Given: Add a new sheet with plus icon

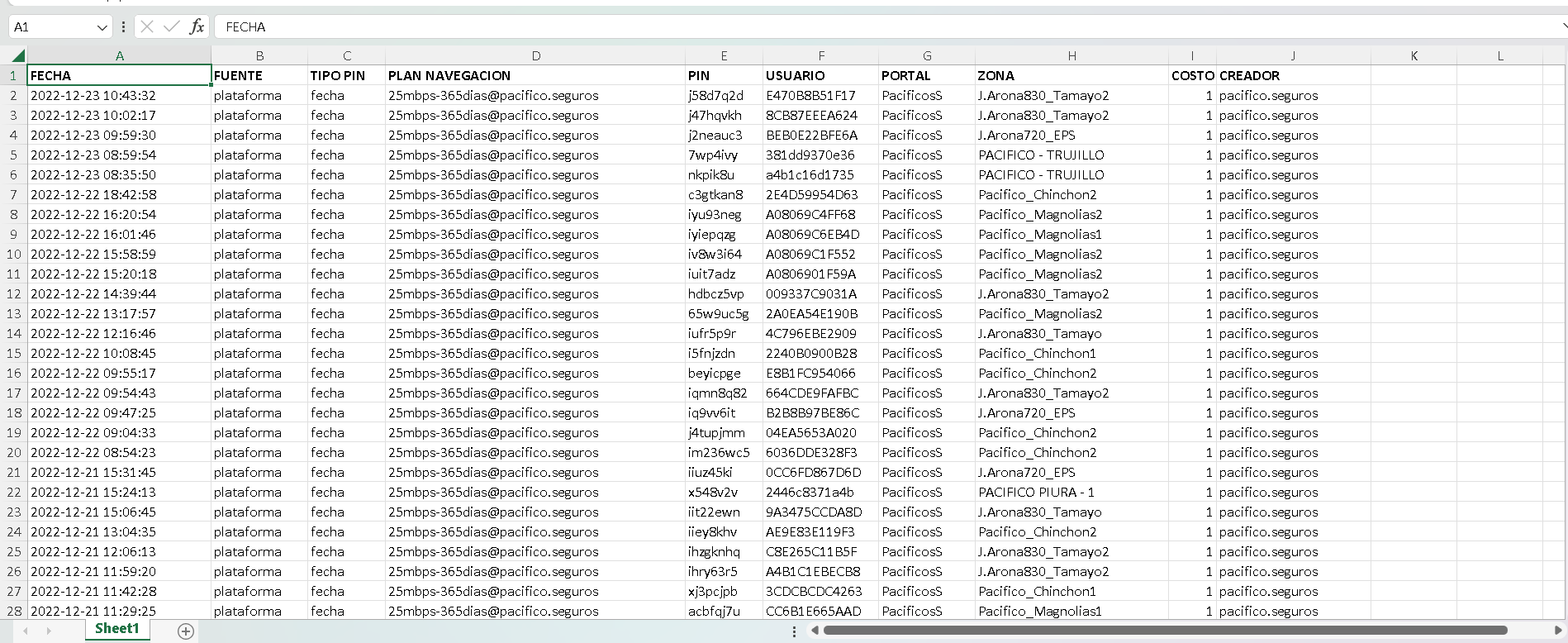Looking at the screenshot, I should (186, 631).
